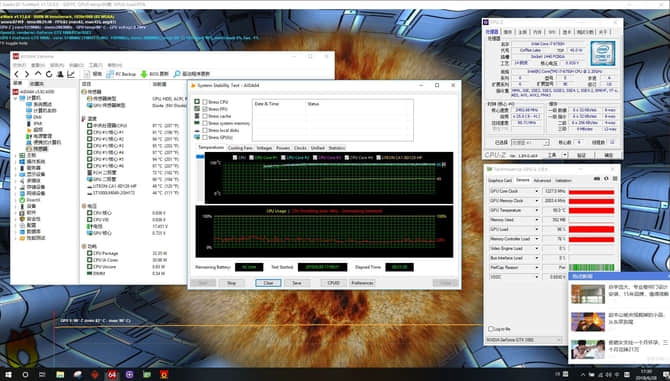
Task: Click the Stop button in Stability Test
Action: (x=232, y=283)
